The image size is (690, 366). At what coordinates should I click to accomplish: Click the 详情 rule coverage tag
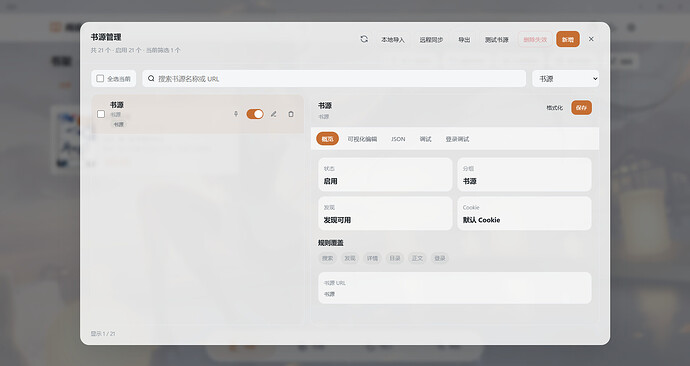[x=372, y=258]
